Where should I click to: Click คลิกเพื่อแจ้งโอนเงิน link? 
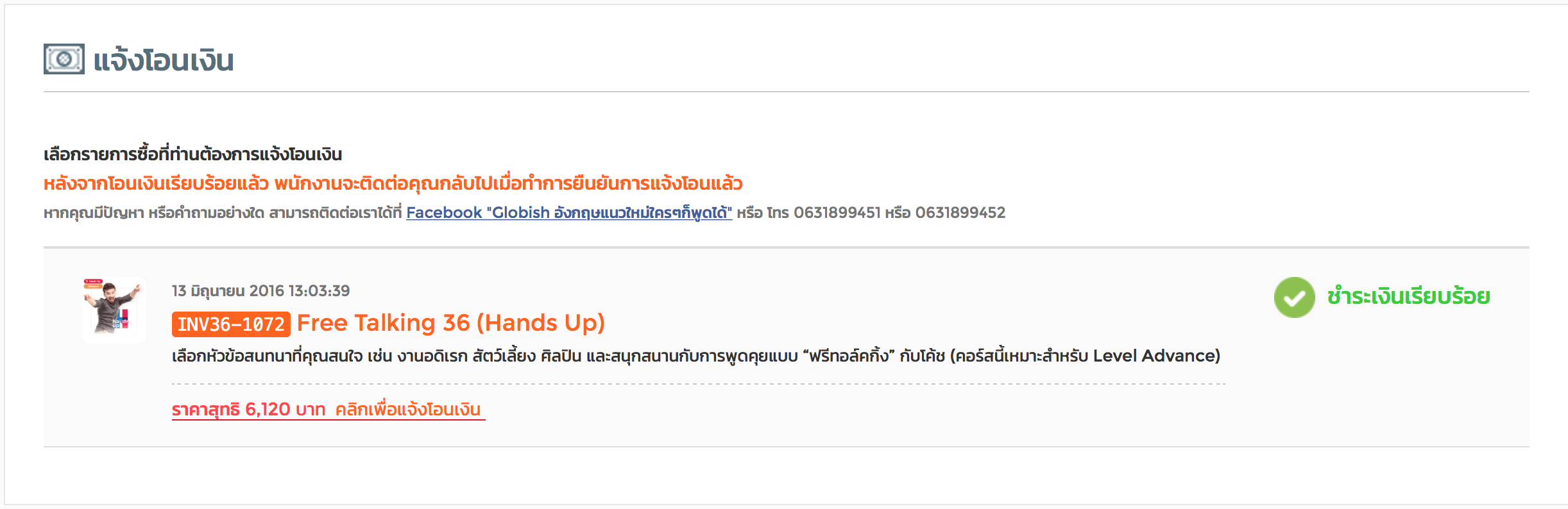click(408, 410)
